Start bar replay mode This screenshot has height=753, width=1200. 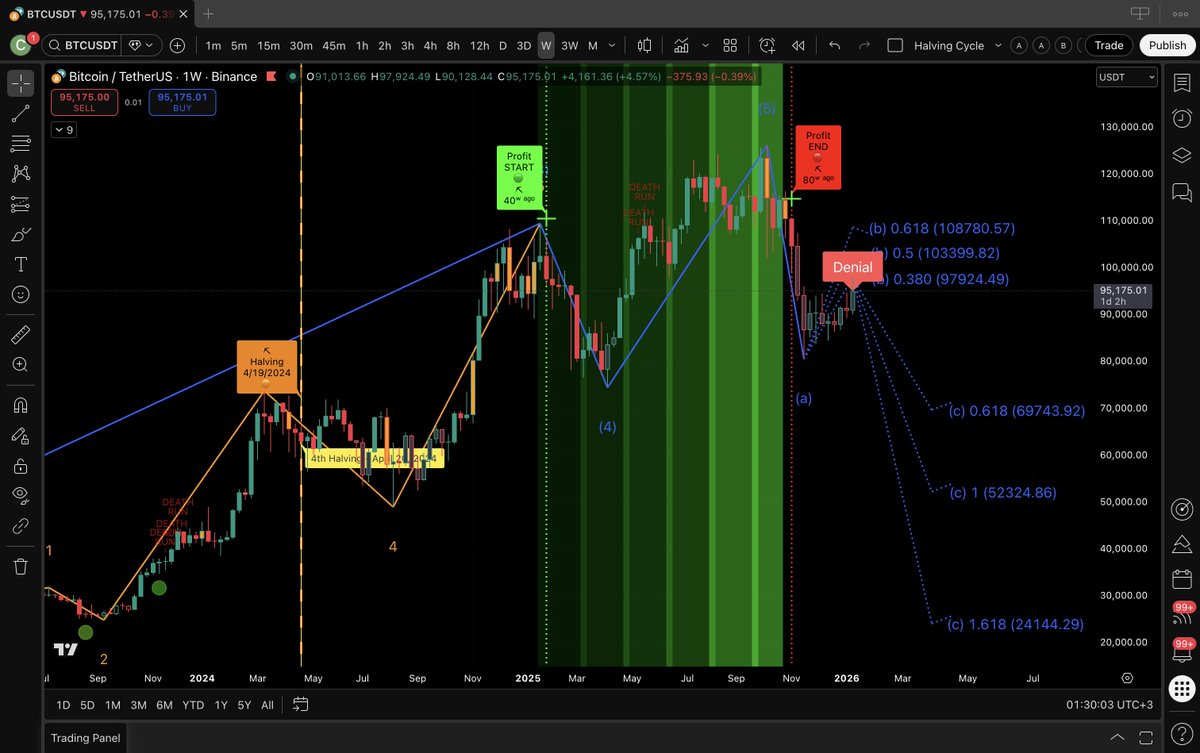point(798,45)
